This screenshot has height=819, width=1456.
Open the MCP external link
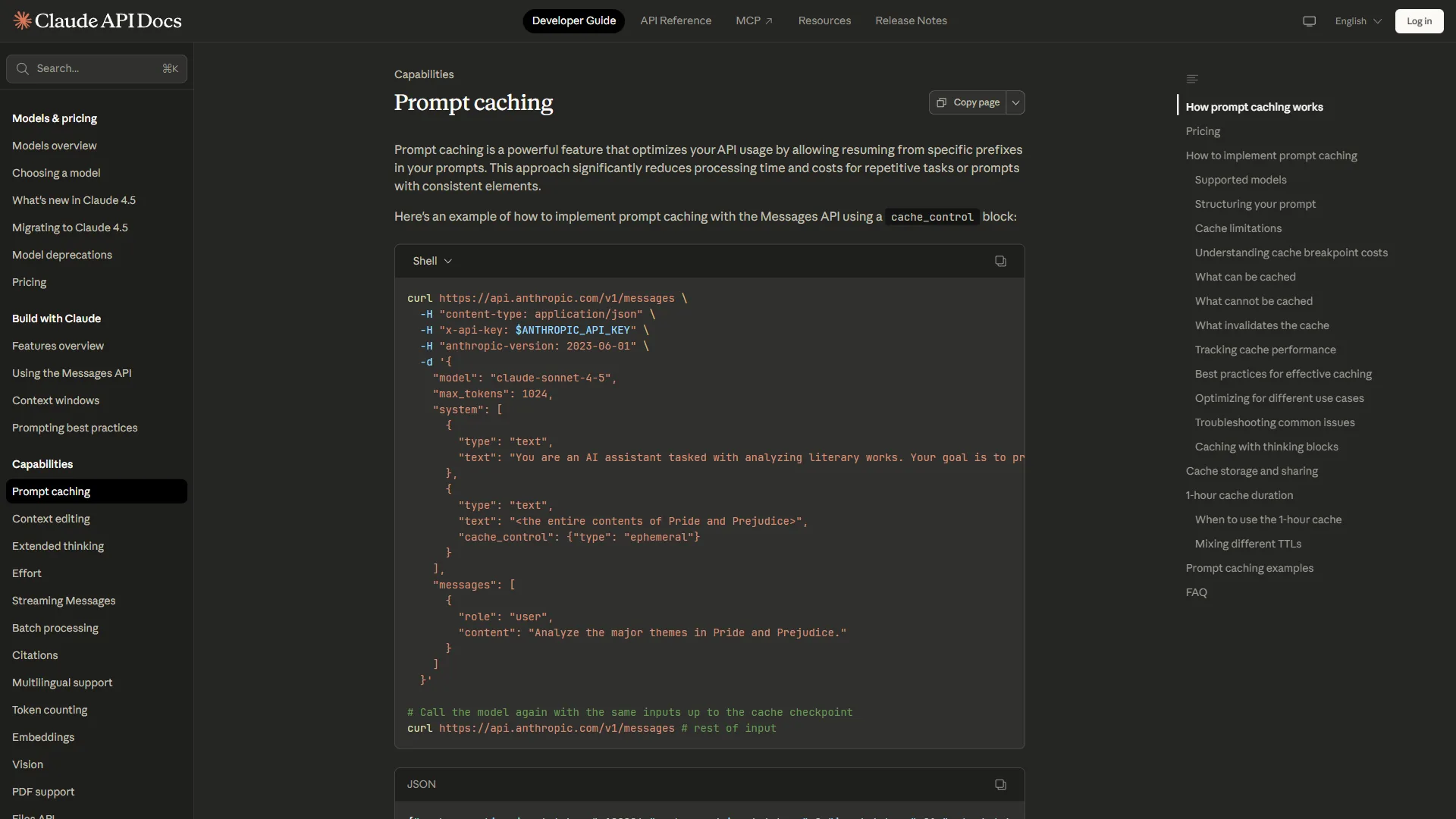754,20
